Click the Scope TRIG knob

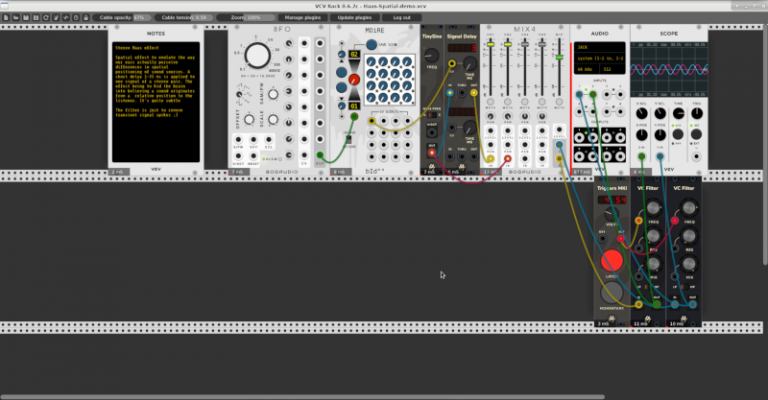click(x=696, y=114)
